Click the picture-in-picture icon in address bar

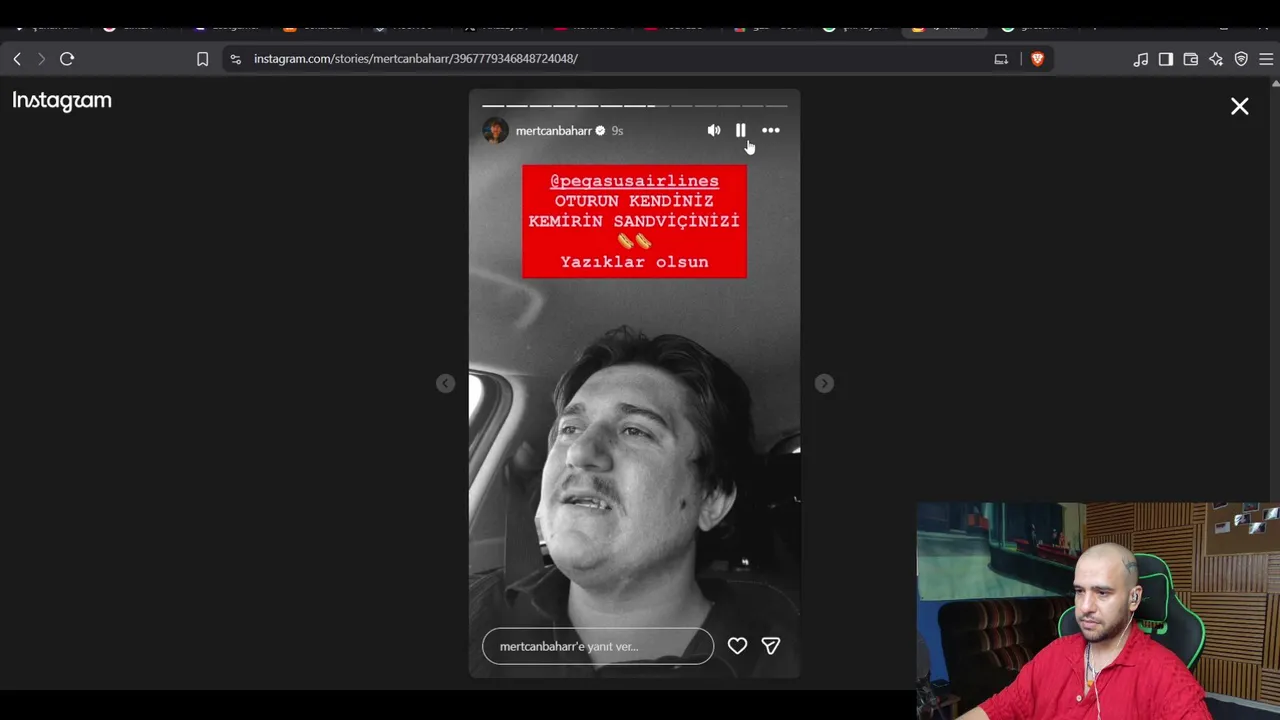(x=1001, y=59)
